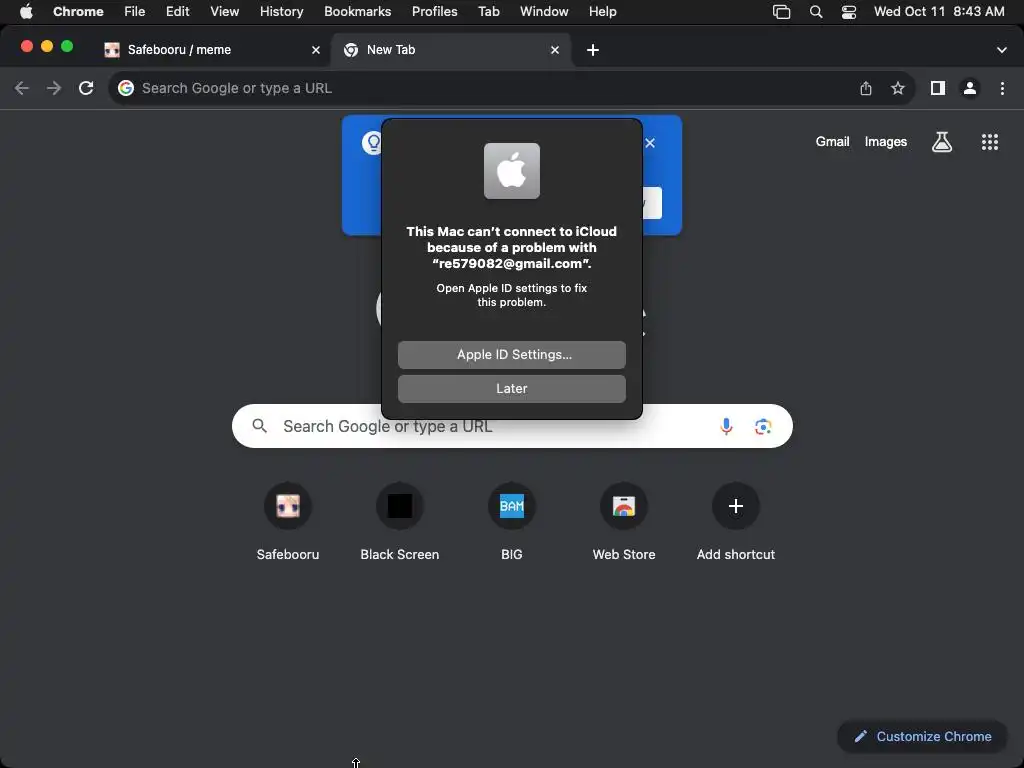
Task: Click the search magnifier icon
Action: point(259,426)
